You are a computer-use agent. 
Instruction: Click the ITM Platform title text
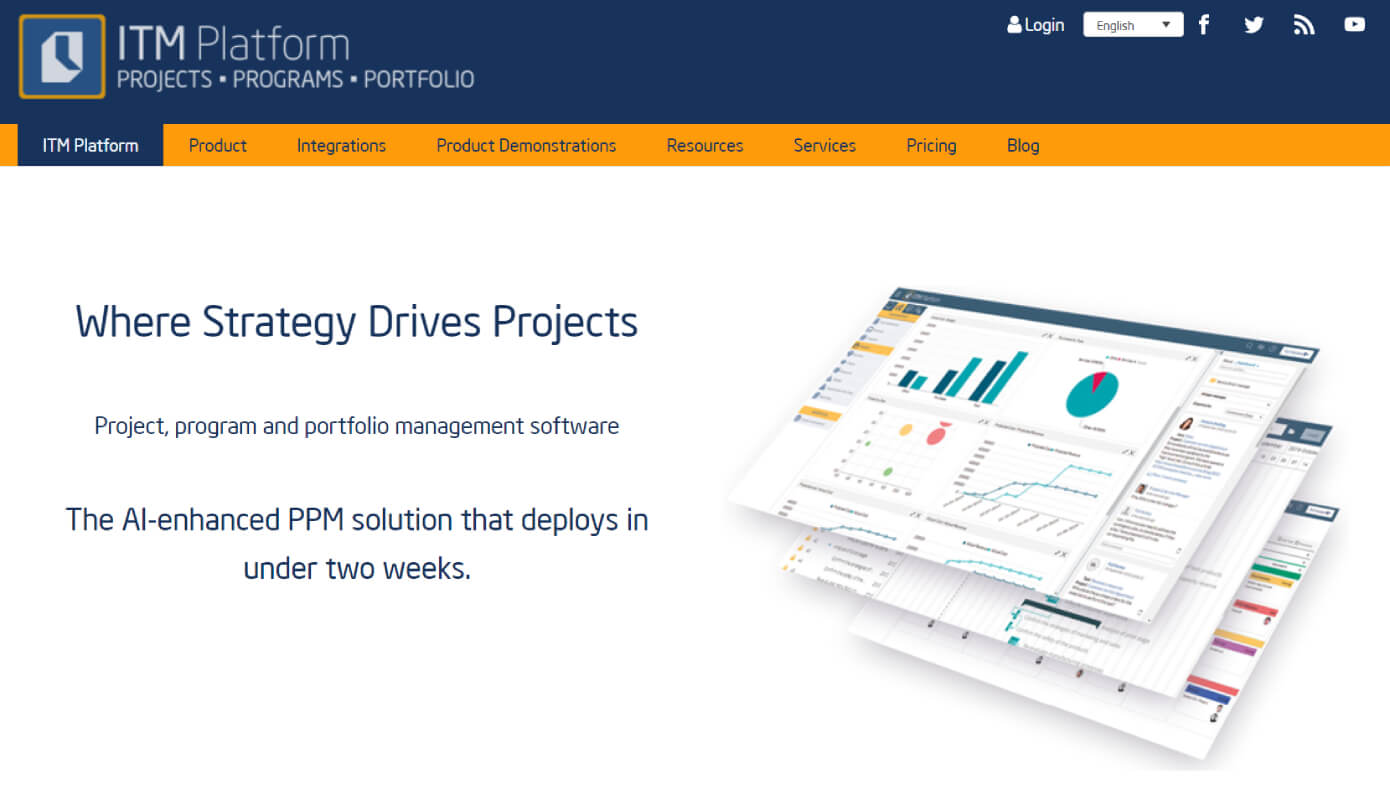point(233,43)
